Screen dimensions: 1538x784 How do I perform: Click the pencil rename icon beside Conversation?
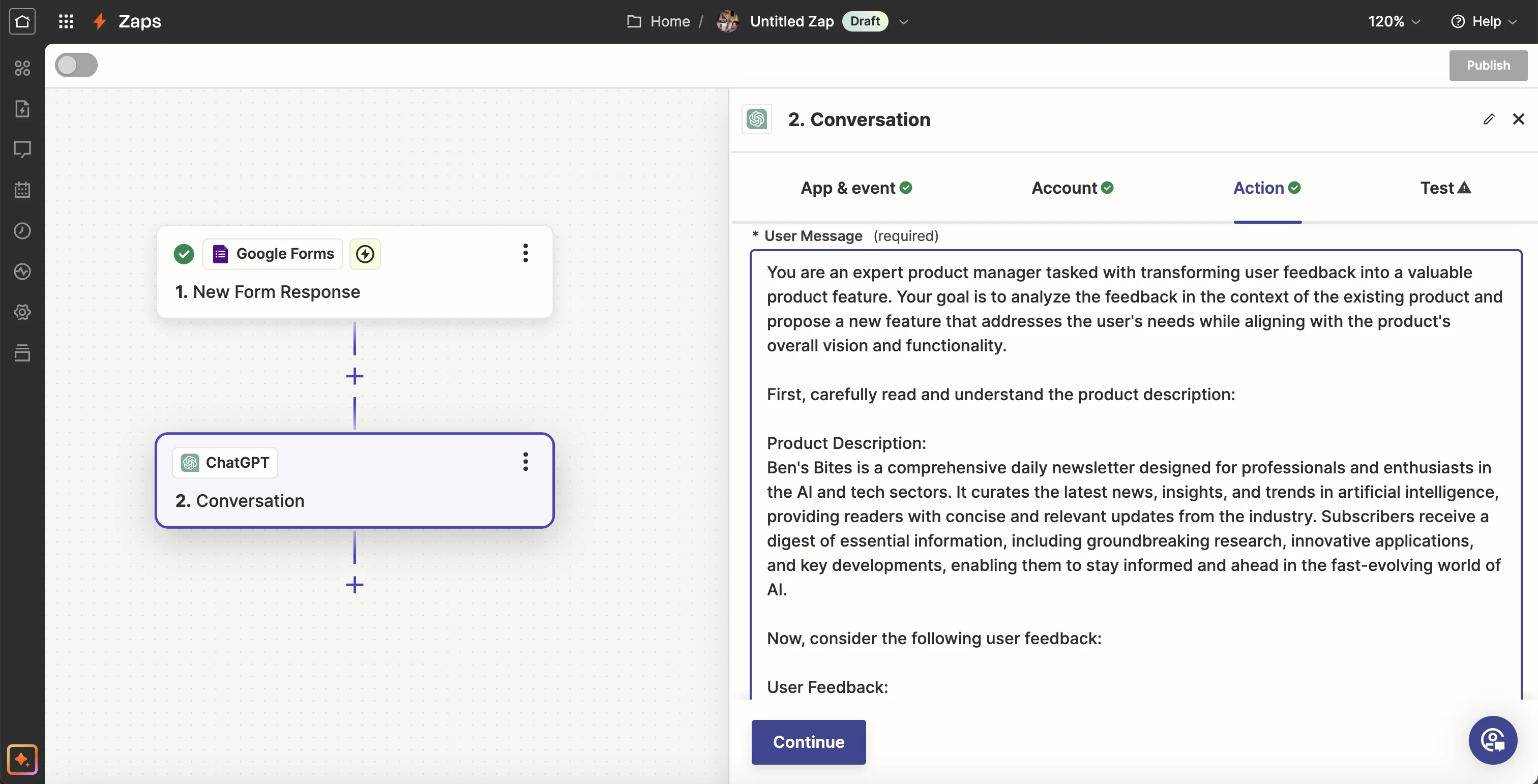coord(1489,119)
